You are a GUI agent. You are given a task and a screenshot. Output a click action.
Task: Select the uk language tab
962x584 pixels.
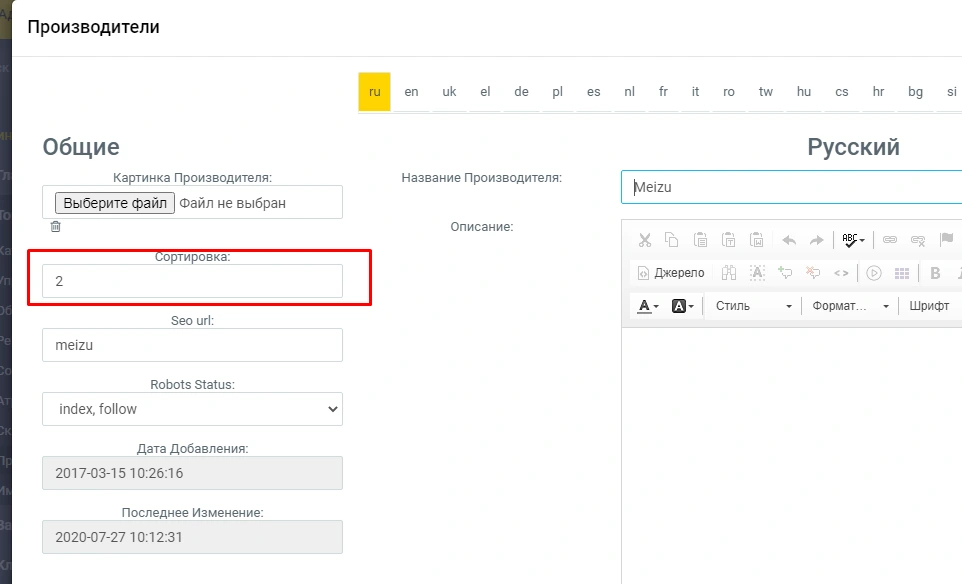pyautogui.click(x=449, y=92)
